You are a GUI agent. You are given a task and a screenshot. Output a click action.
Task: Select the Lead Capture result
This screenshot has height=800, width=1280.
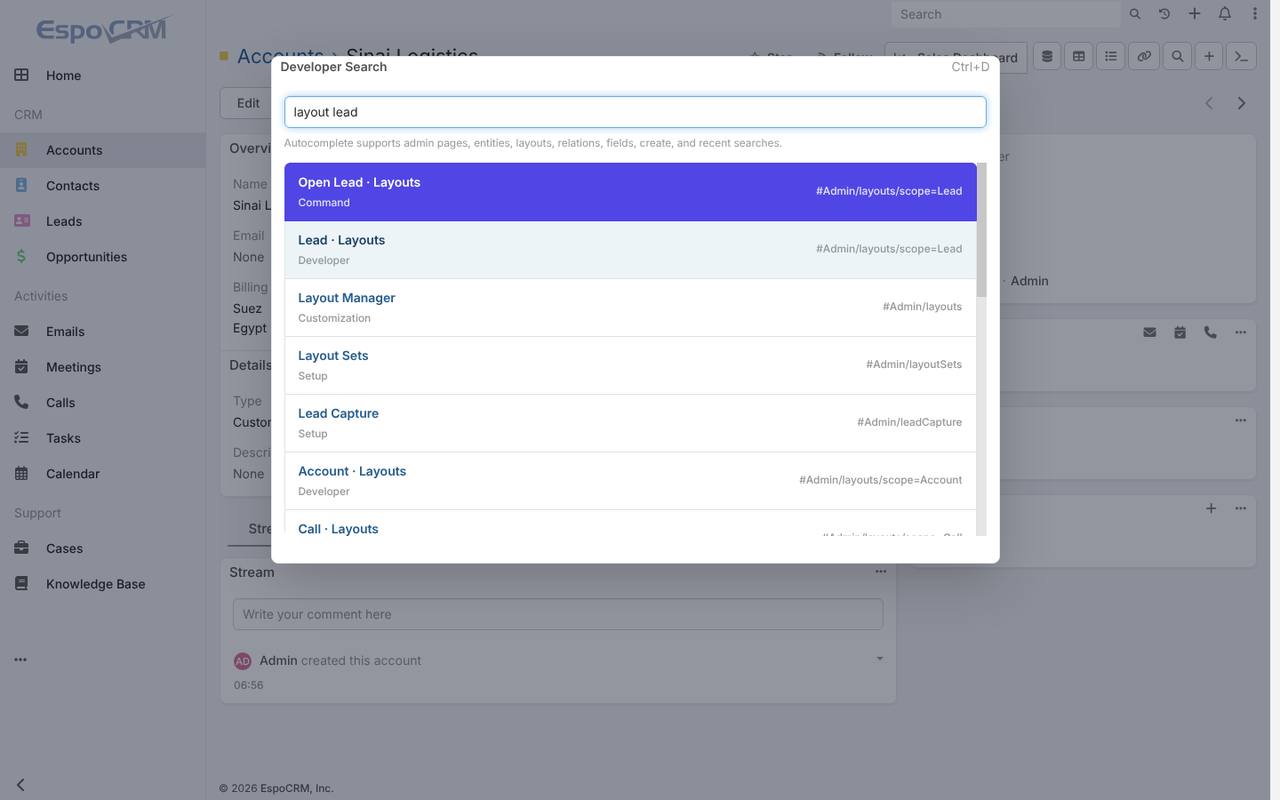[x=630, y=424]
